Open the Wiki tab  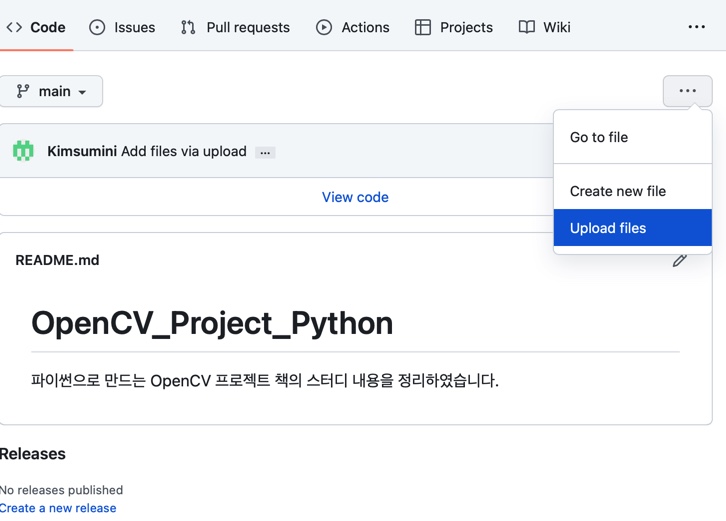click(544, 27)
